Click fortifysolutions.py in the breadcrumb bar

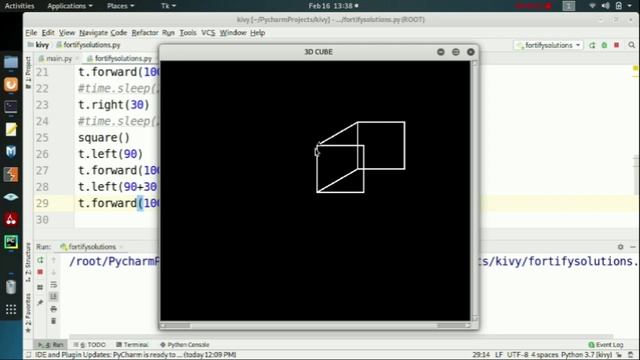(88, 45)
